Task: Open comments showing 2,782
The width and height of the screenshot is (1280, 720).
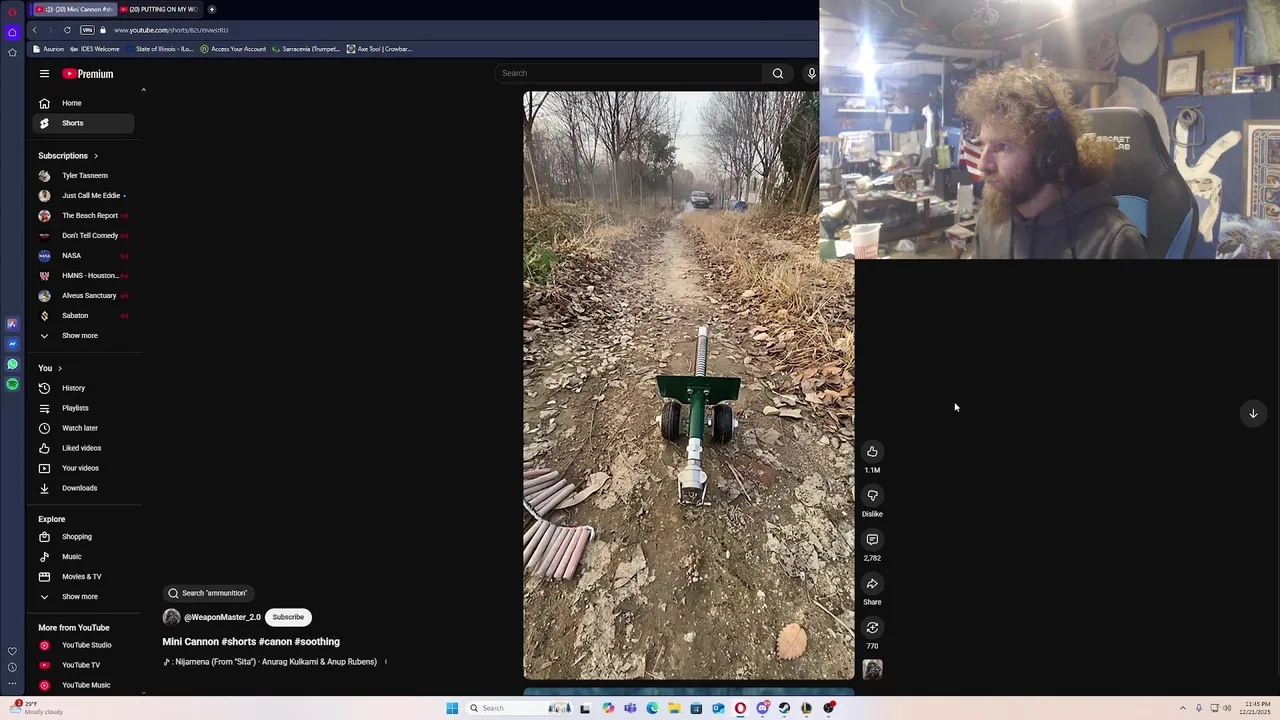Action: 872,540
